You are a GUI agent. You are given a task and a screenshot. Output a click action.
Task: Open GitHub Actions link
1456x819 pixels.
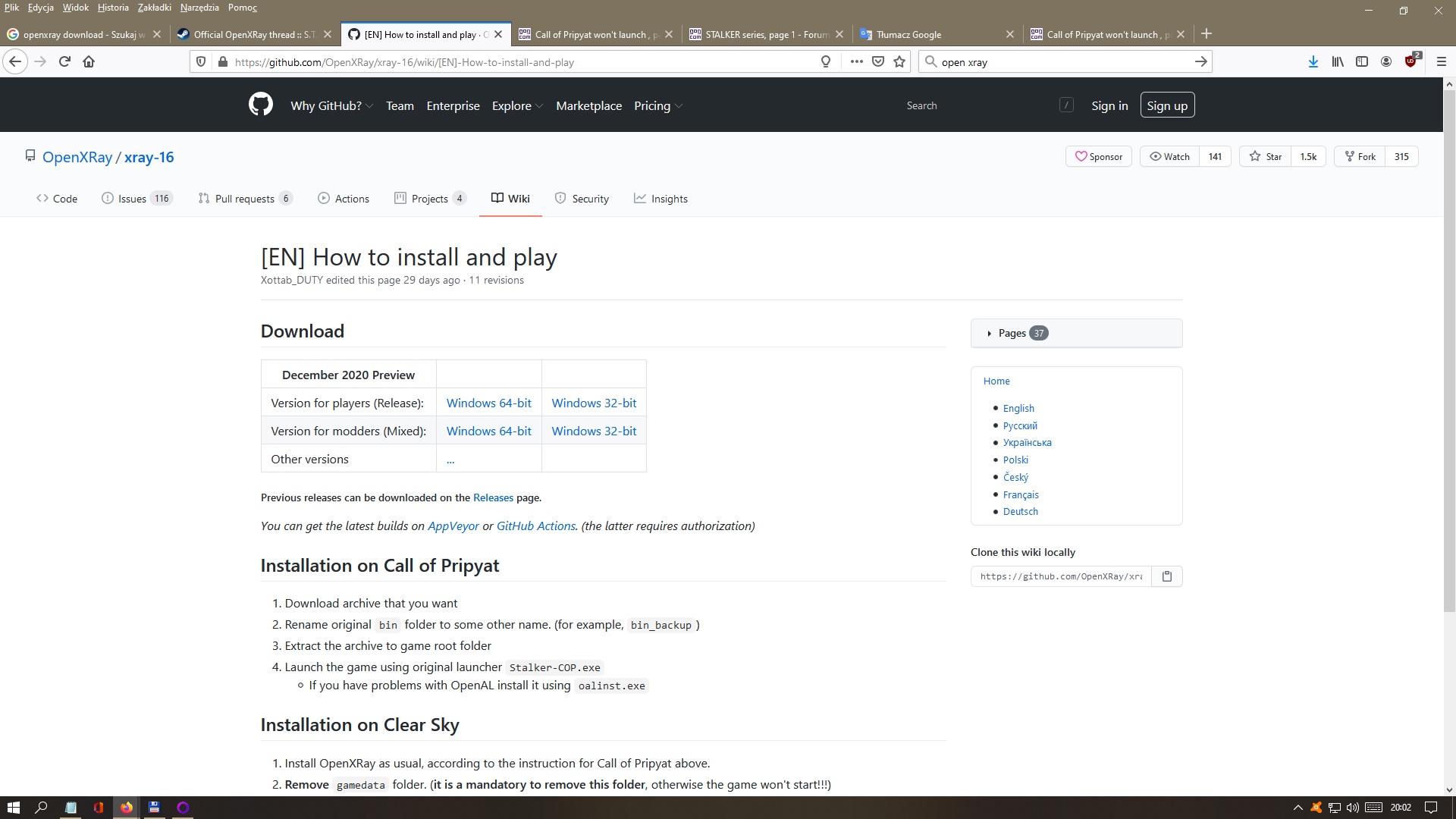tap(535, 526)
